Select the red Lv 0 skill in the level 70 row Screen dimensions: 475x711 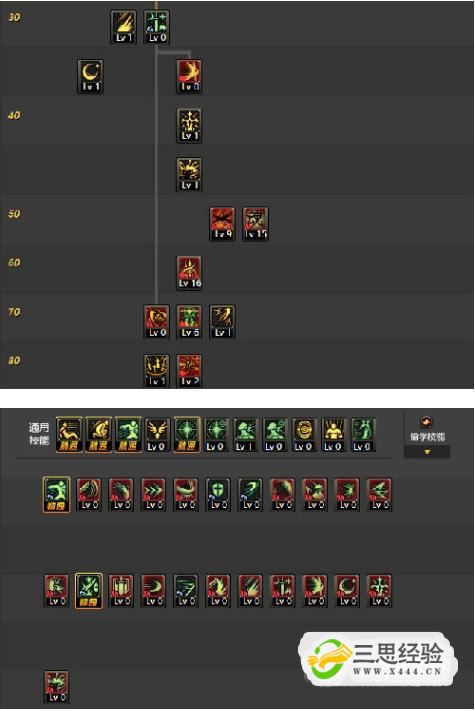click(x=157, y=322)
